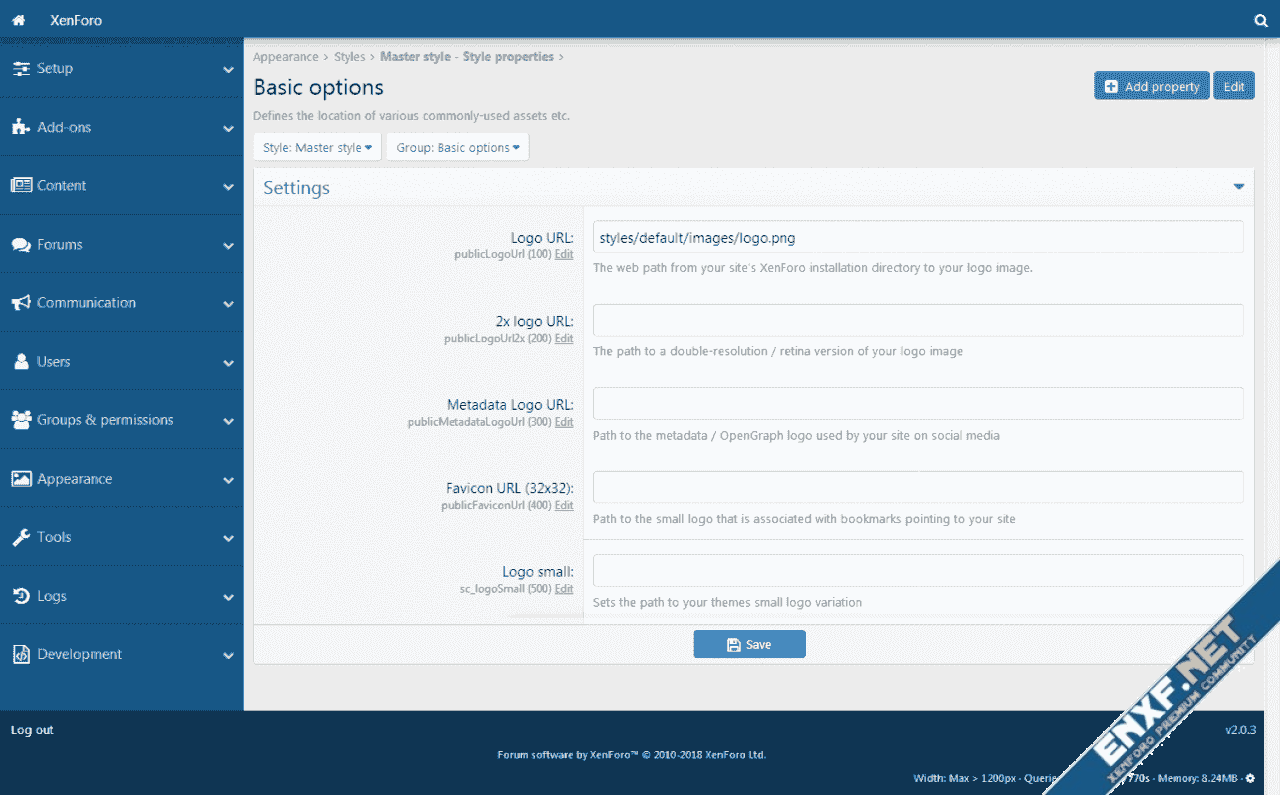This screenshot has width=1280, height=795.
Task: Click the Logo URL text field
Action: (x=917, y=238)
